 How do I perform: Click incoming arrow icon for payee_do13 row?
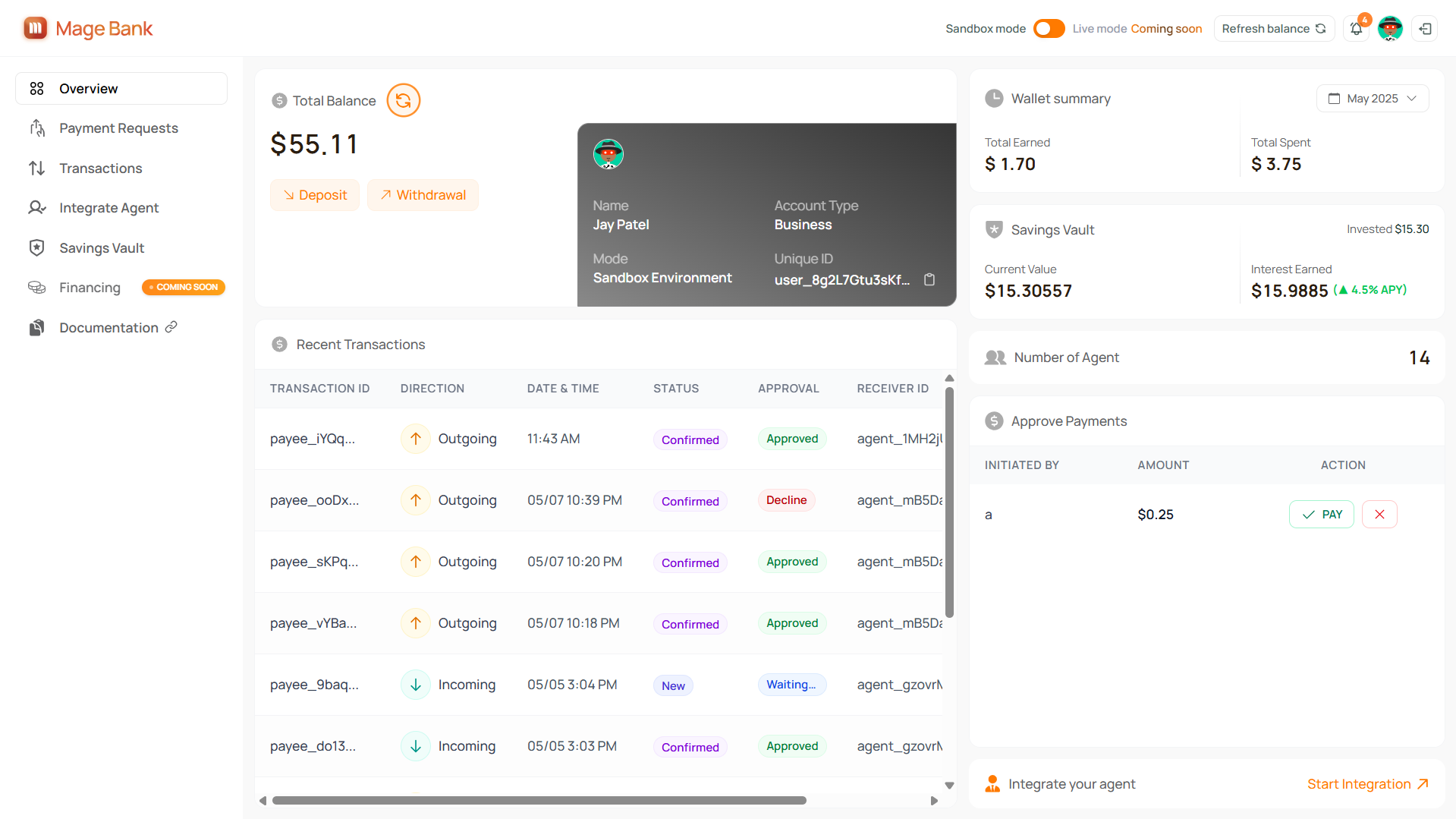pos(416,746)
